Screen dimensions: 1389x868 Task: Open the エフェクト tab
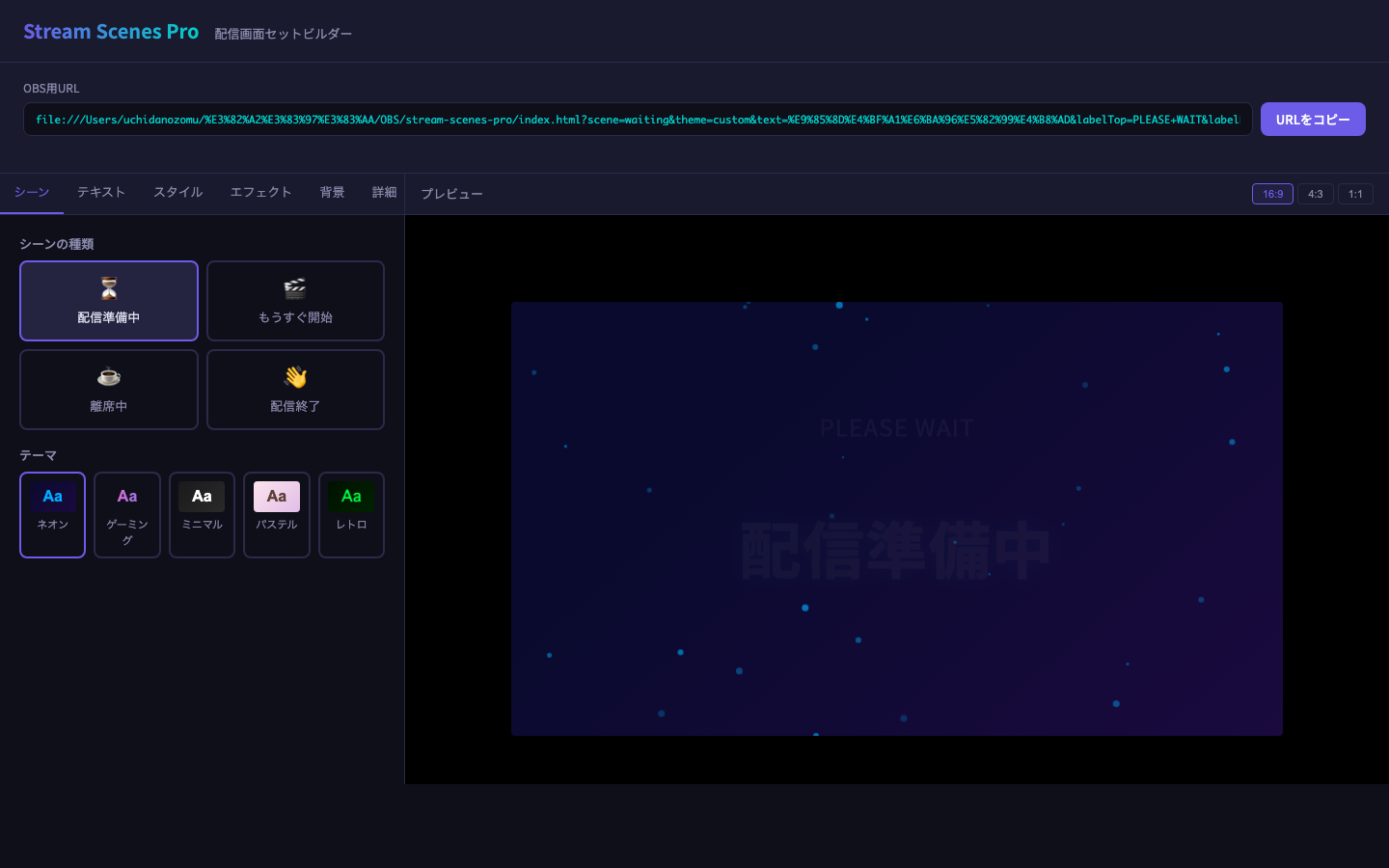260,192
